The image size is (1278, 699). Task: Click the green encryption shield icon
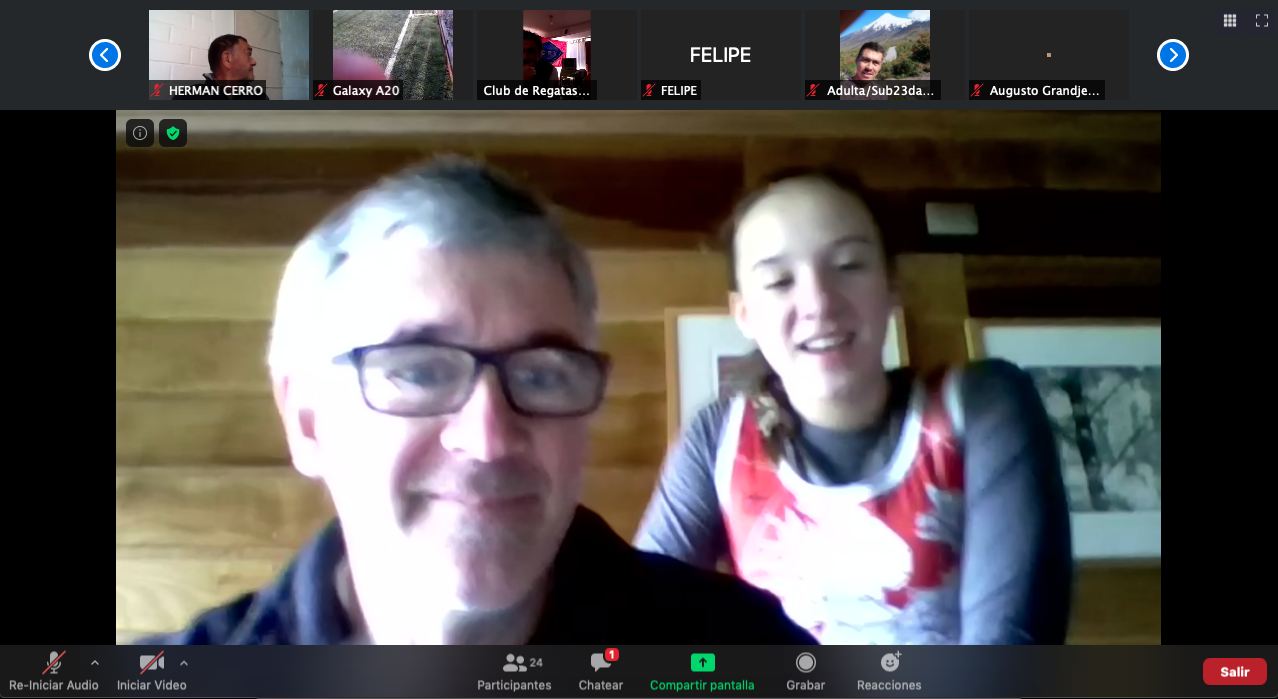tap(173, 133)
